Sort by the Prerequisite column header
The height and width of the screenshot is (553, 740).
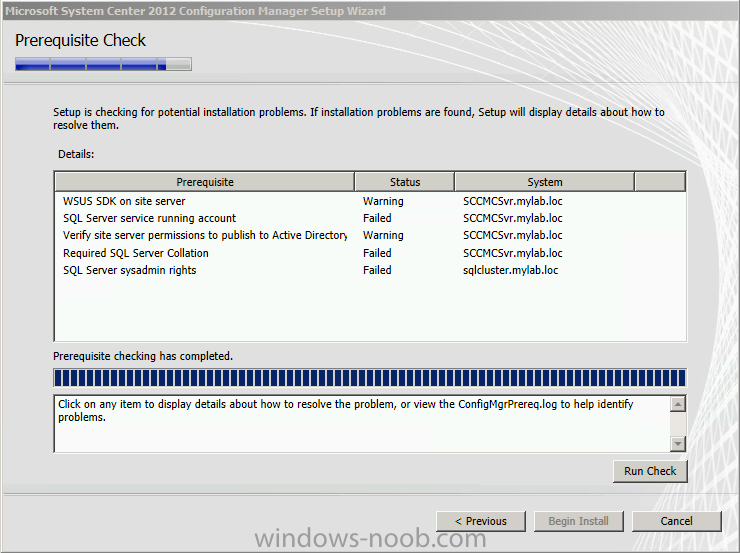pyautogui.click(x=205, y=182)
